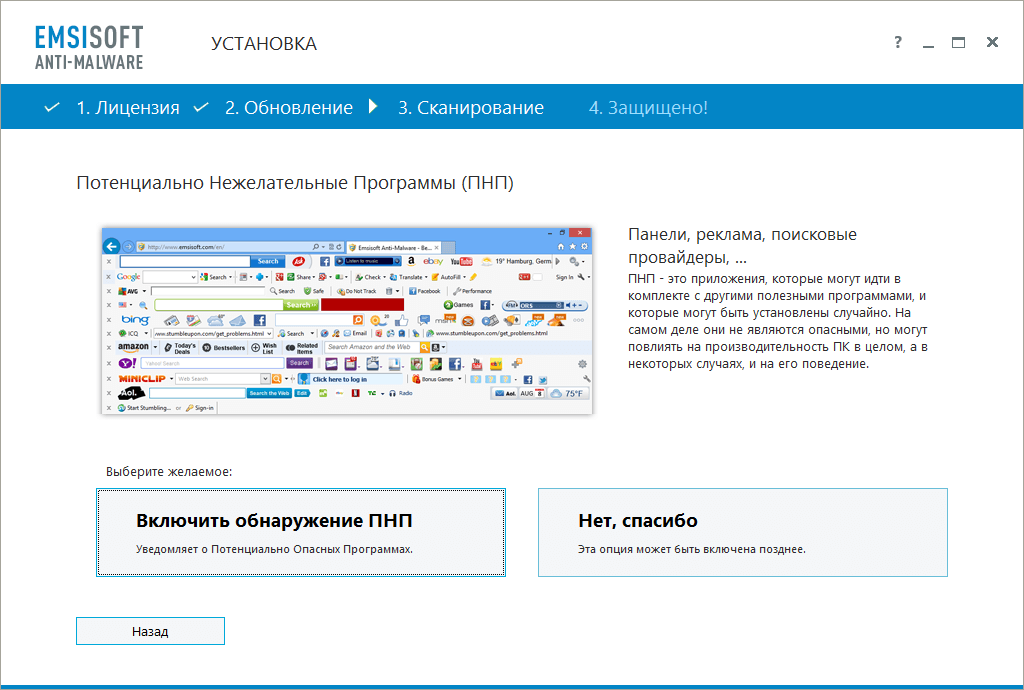Choose the Нет, спасибо option
This screenshot has width=1024, height=690.
pyautogui.click(x=742, y=532)
